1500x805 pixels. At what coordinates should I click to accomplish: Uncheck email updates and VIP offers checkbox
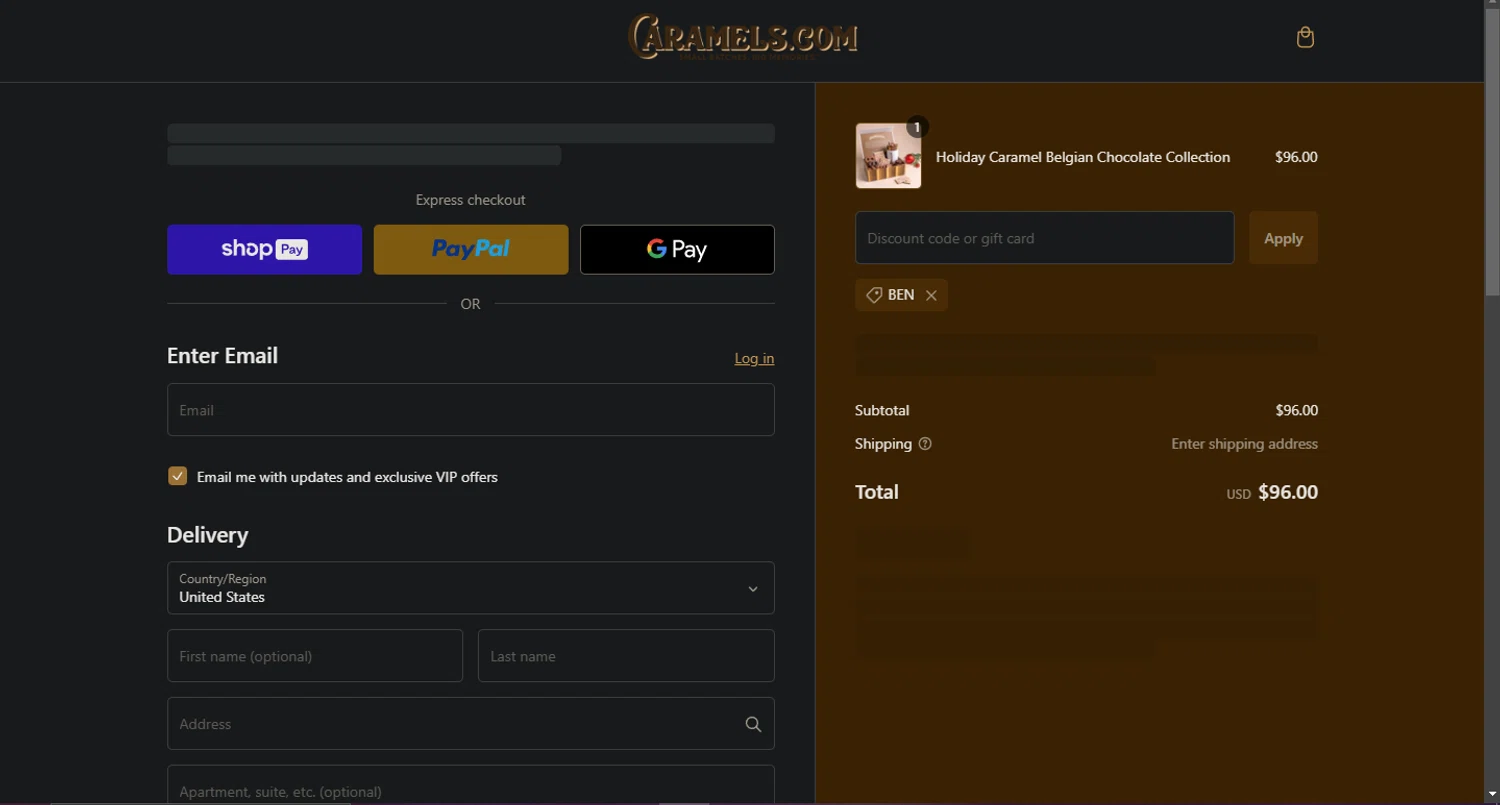(x=177, y=476)
